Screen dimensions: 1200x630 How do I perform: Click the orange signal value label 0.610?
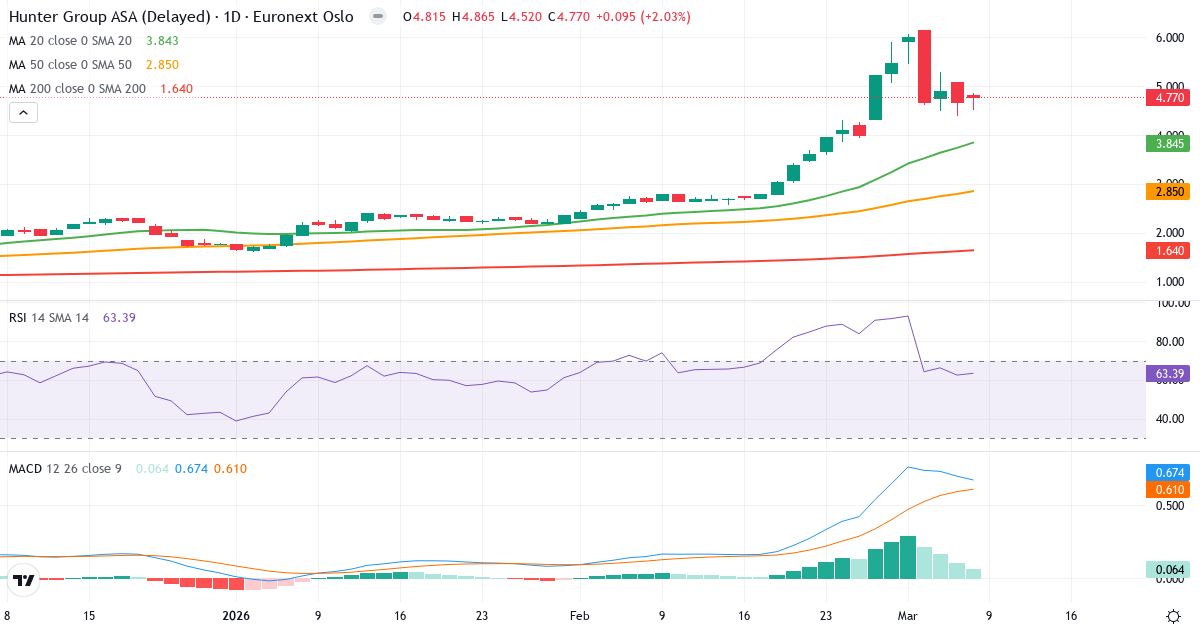pos(1165,490)
